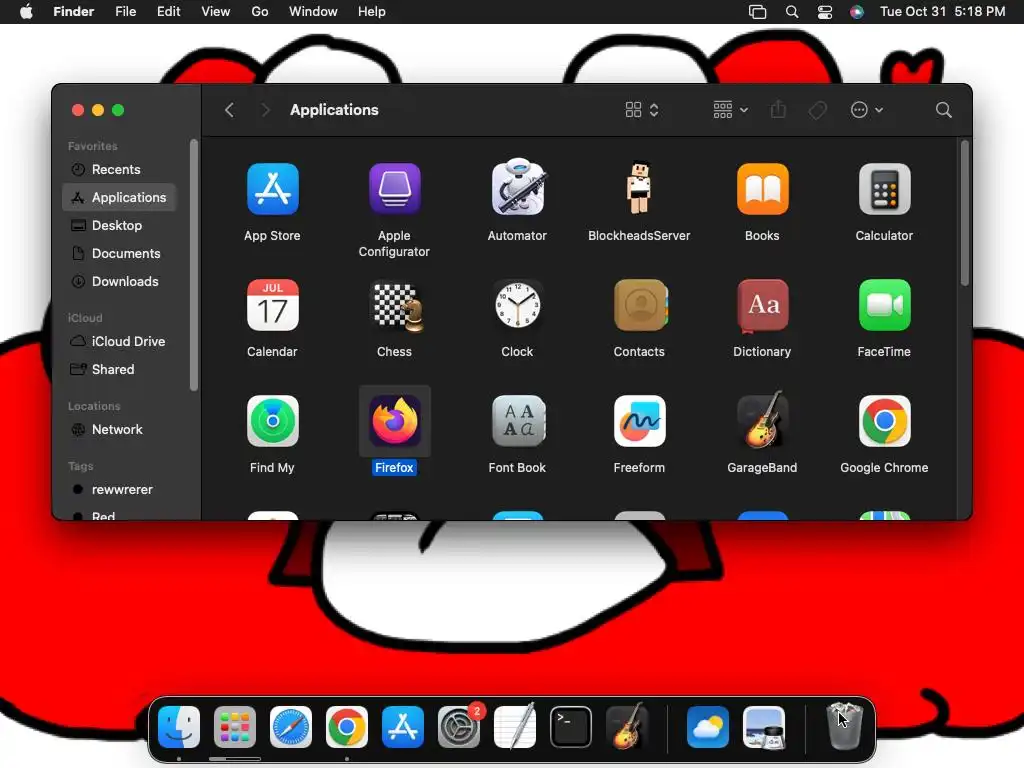The image size is (1024, 768).
Task: Select the Contacts app icon
Action: click(640, 305)
